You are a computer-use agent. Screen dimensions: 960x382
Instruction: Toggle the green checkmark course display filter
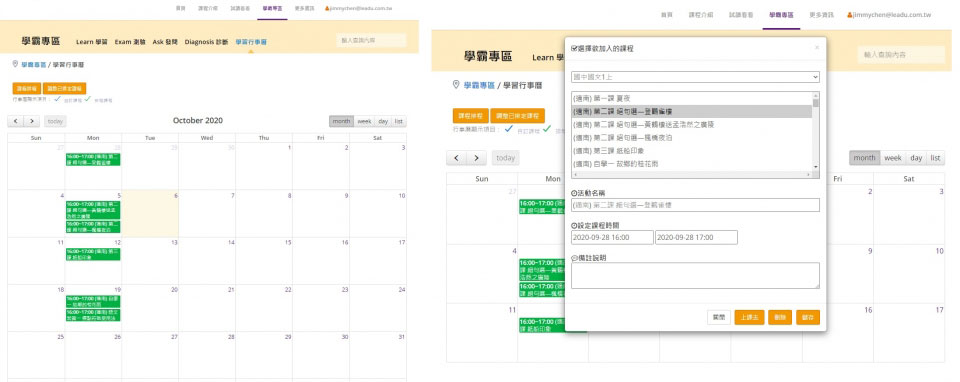click(x=88, y=98)
